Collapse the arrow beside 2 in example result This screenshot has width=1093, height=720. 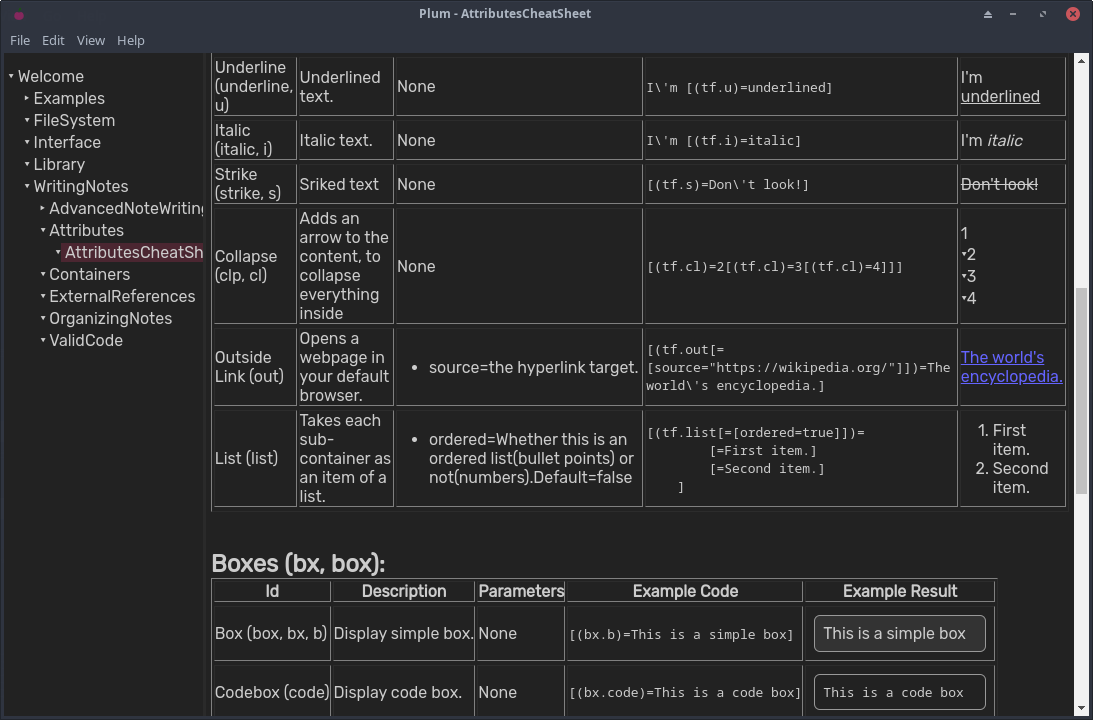tap(964, 254)
